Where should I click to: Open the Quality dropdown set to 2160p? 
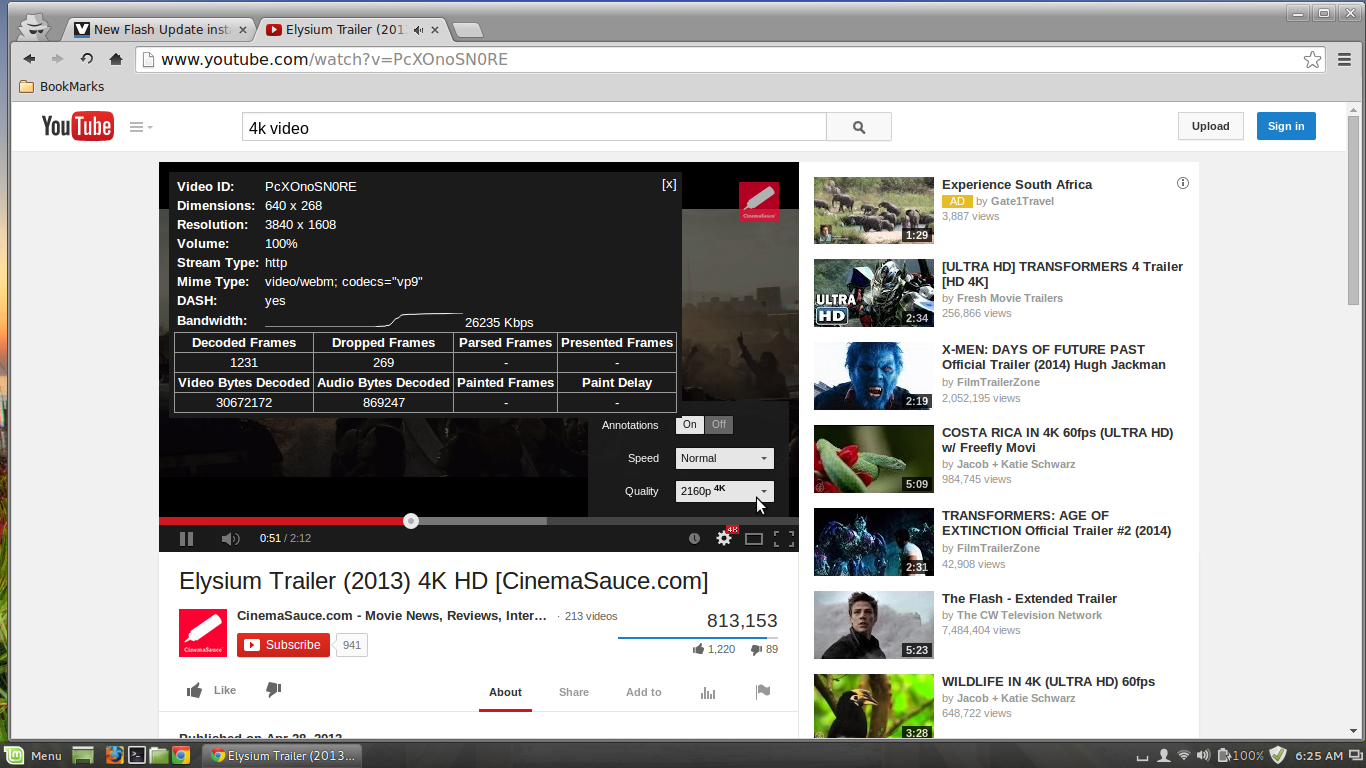point(725,491)
